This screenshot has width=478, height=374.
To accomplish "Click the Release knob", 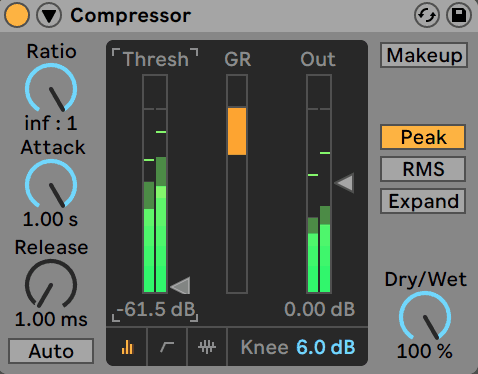I will 51,285.
